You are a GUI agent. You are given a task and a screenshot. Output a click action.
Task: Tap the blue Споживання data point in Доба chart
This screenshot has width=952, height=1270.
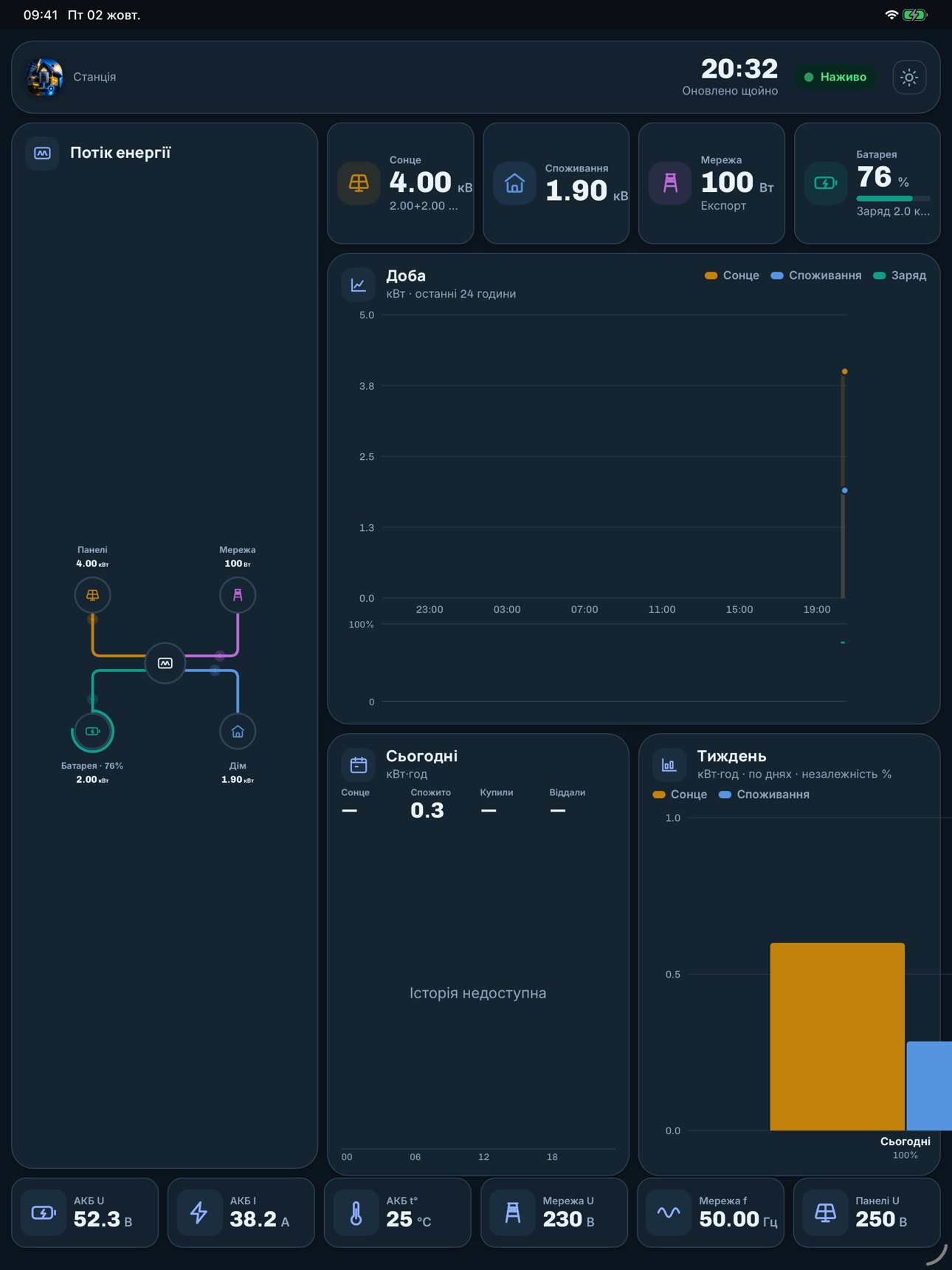(845, 490)
